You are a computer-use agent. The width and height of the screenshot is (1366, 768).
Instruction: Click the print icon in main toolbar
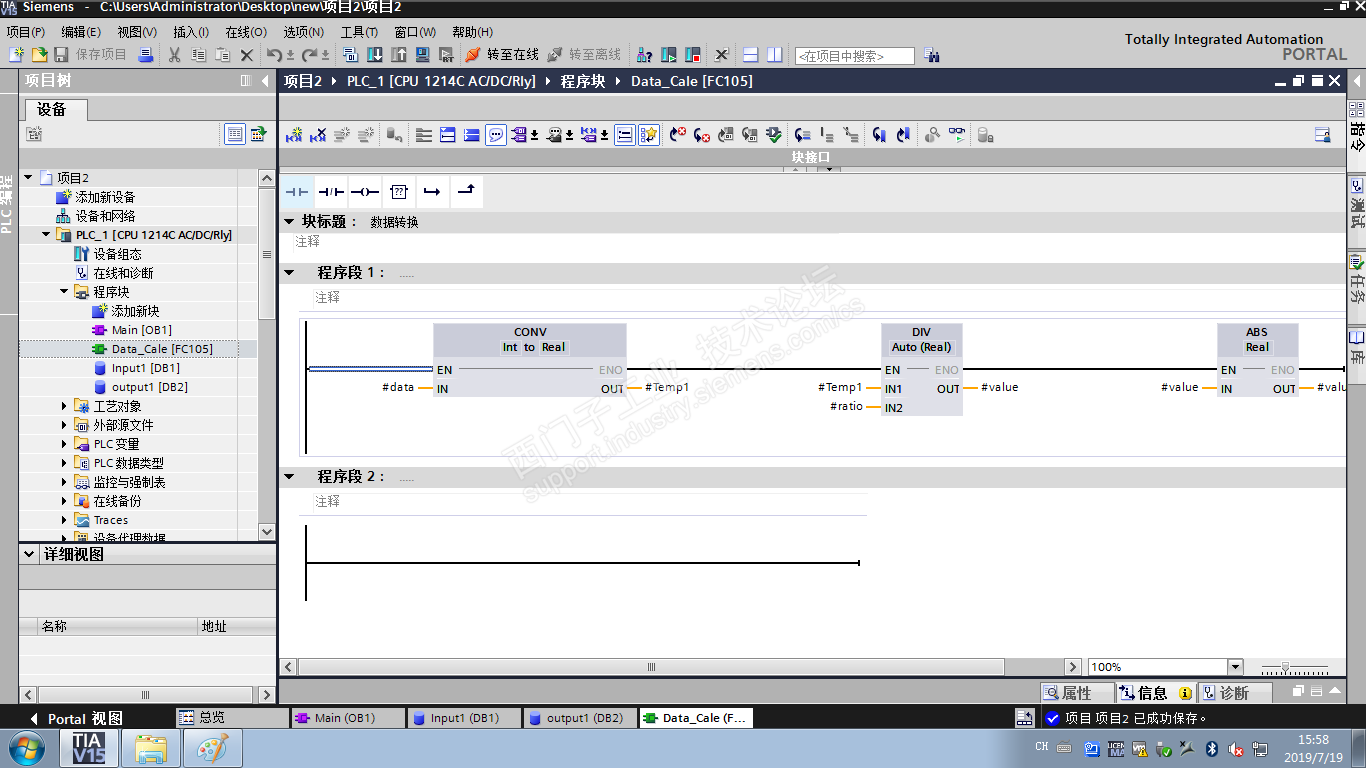146,54
